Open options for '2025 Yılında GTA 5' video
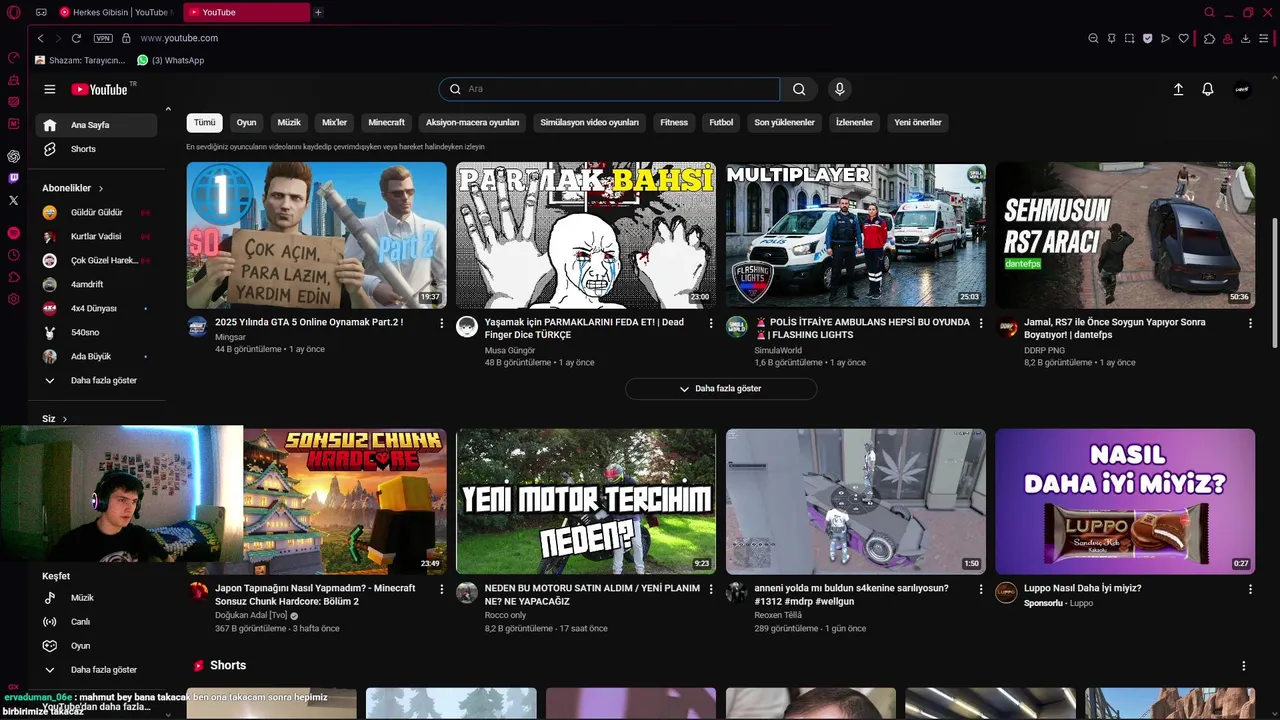The width and height of the screenshot is (1280, 720). click(441, 323)
